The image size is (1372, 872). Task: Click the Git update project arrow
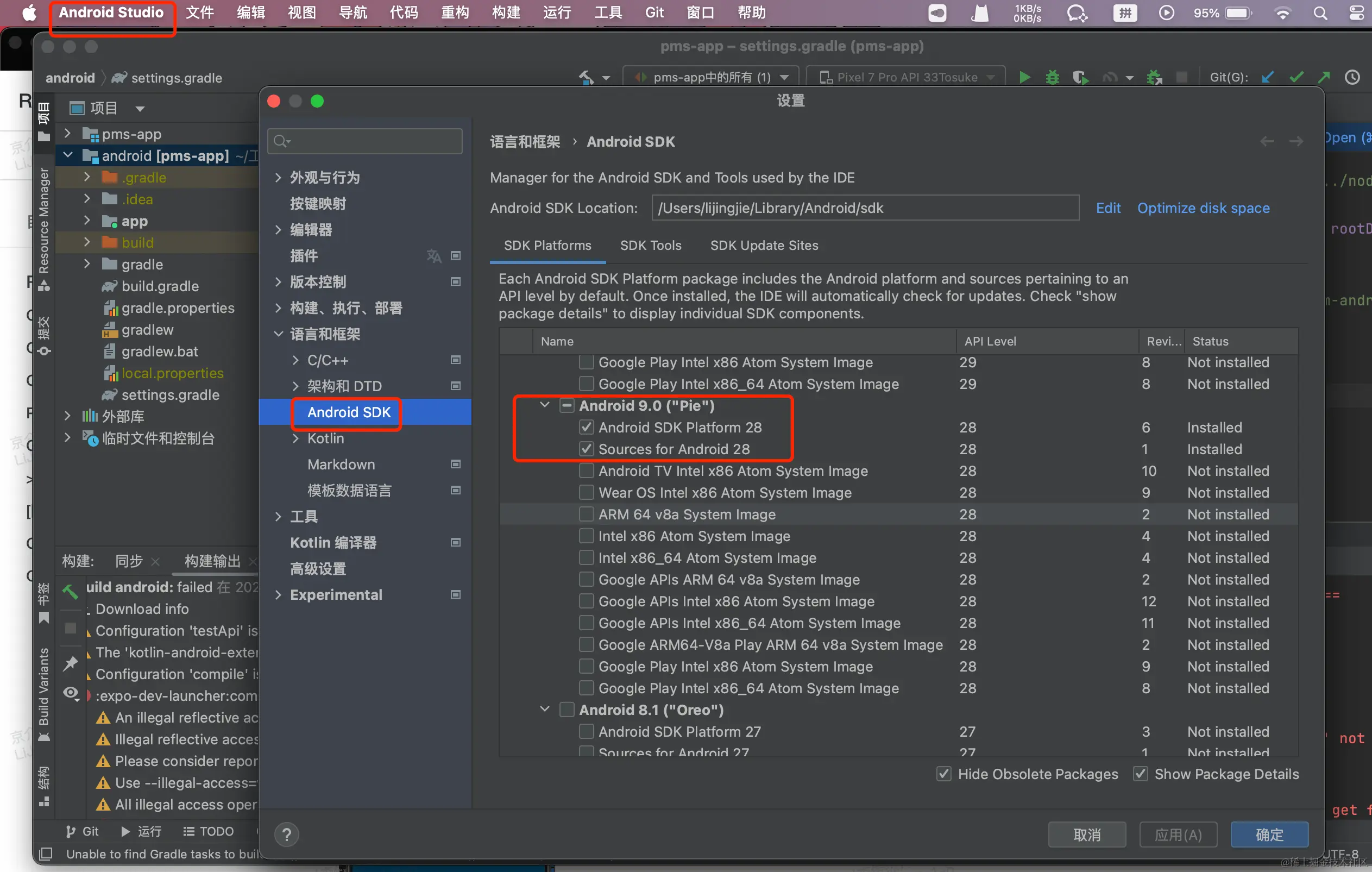(x=1267, y=77)
